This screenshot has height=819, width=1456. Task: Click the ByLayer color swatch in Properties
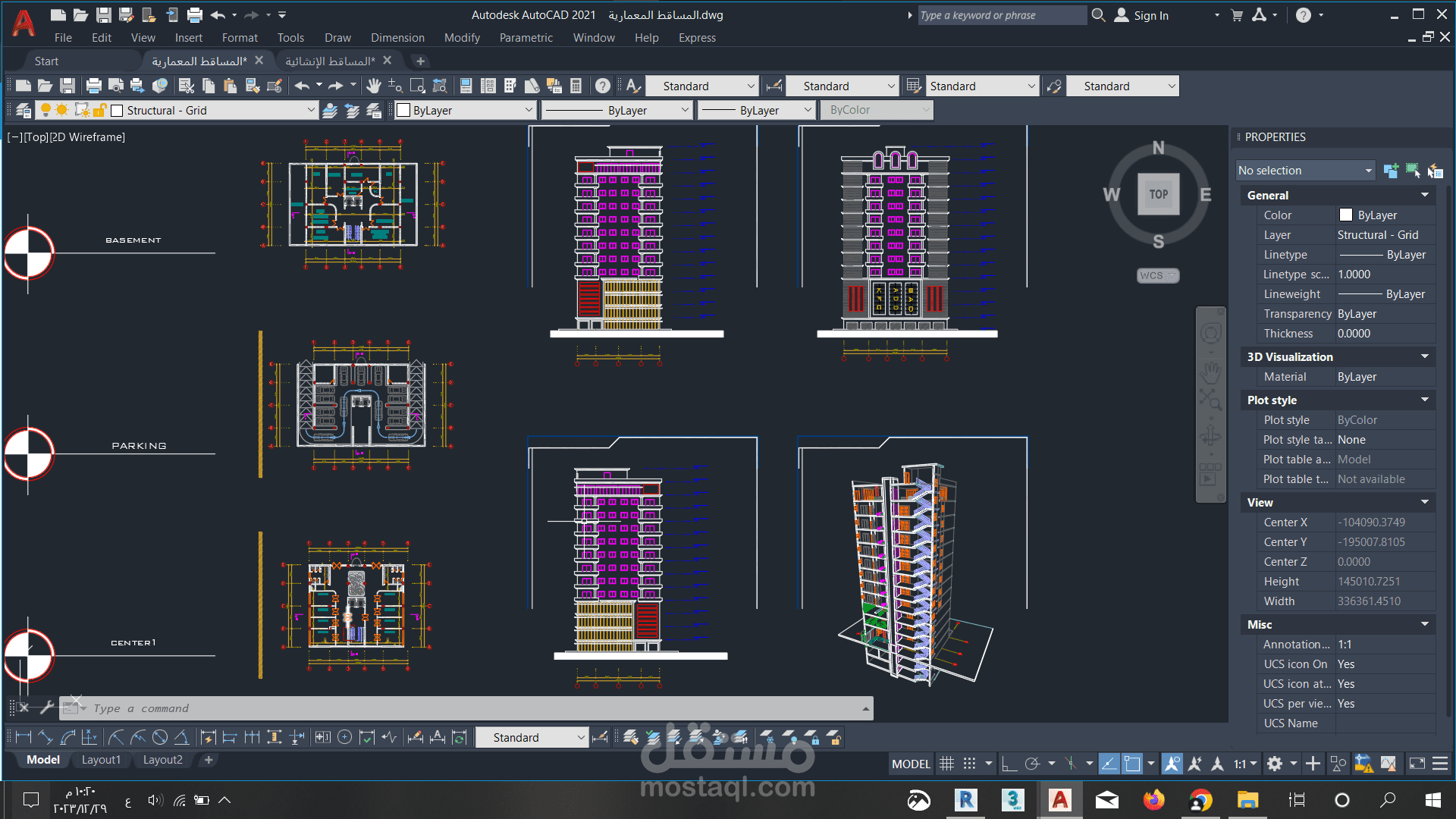tap(1346, 215)
